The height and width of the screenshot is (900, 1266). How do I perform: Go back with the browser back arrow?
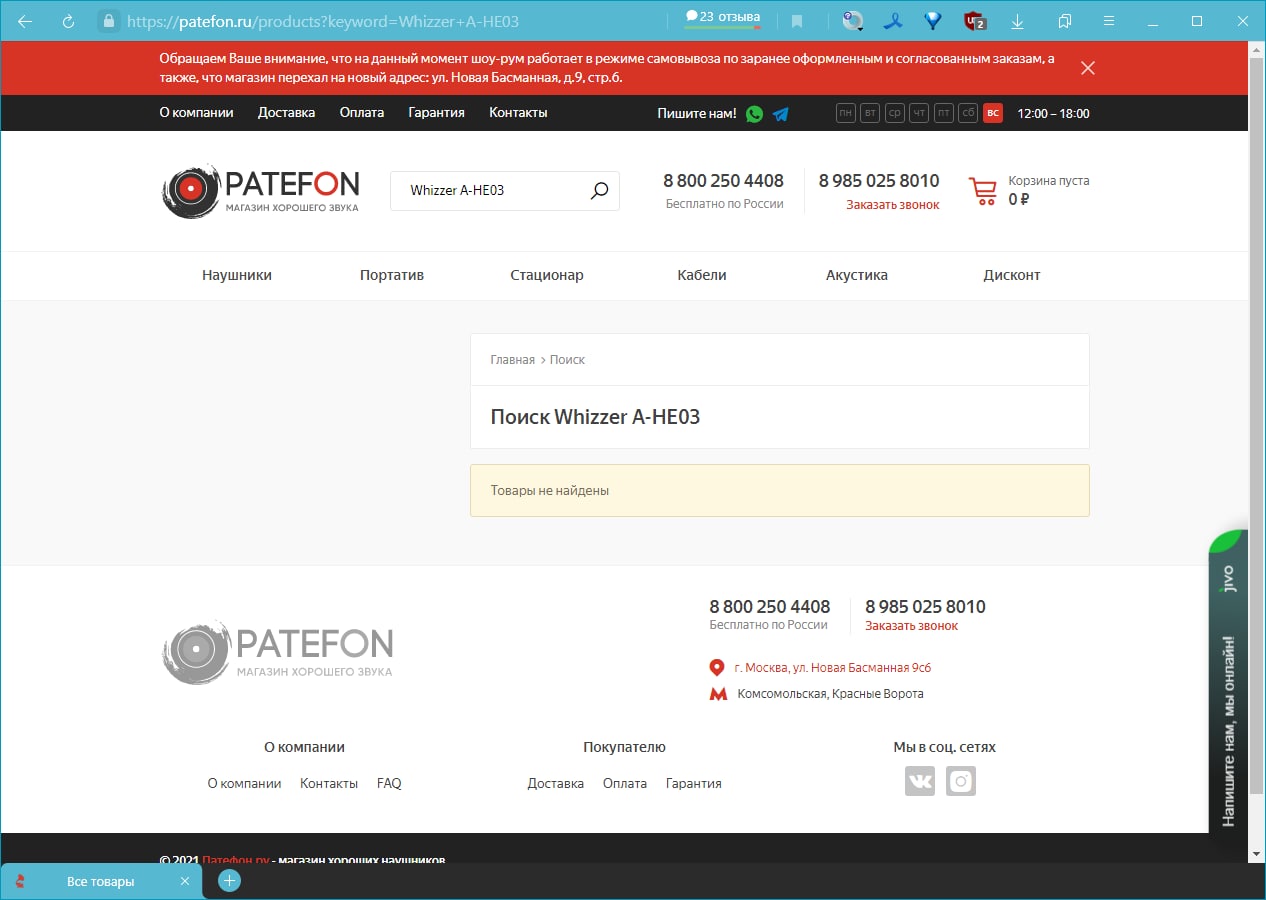26,21
